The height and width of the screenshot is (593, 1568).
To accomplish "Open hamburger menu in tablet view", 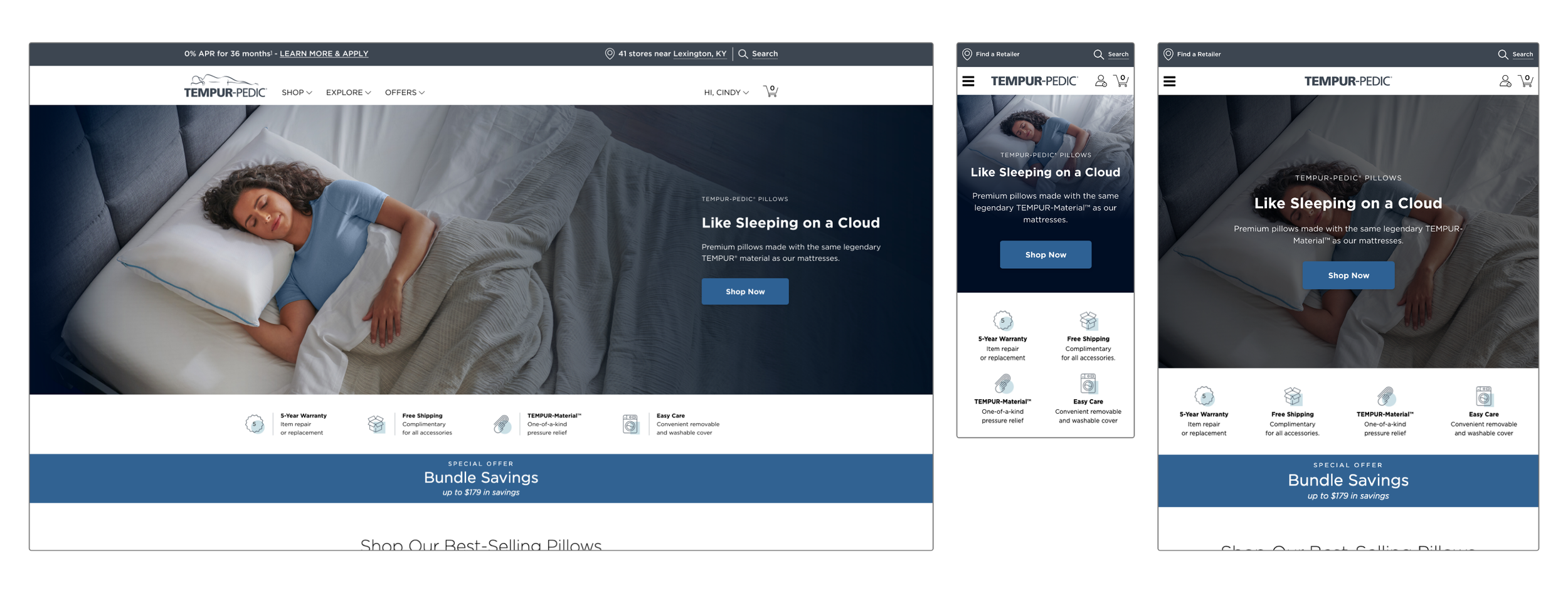I will (x=1170, y=81).
